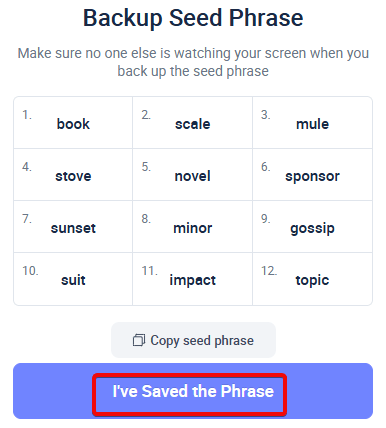Viewport: 386px width, 428px height.
Task: Click the seed word 'topic'
Action: click(312, 281)
